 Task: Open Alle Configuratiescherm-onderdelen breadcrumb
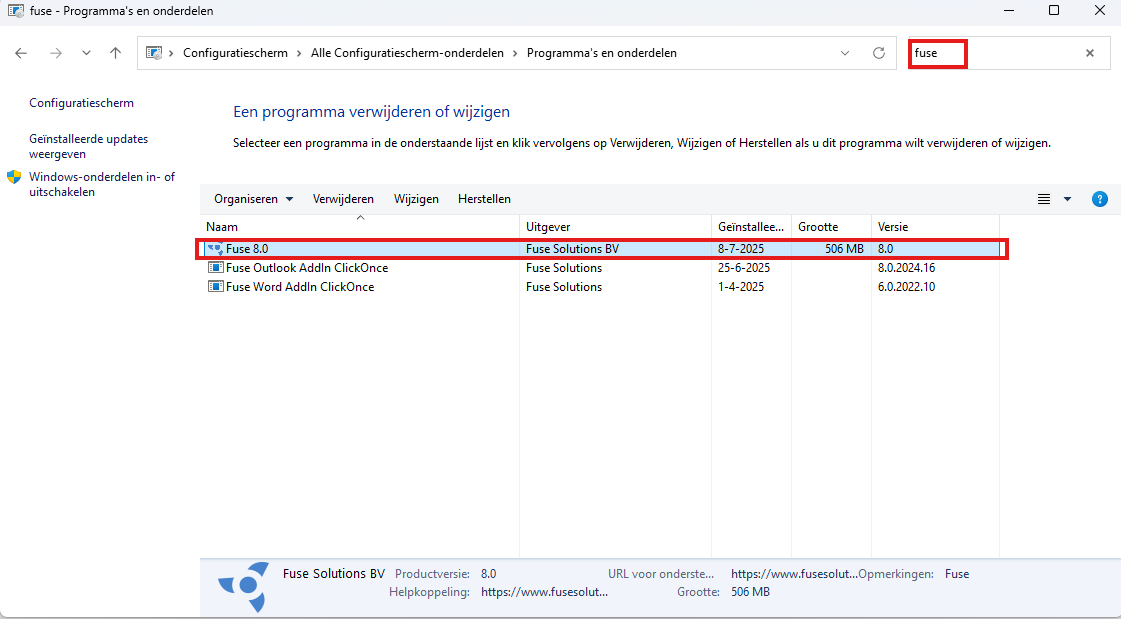[x=408, y=53]
